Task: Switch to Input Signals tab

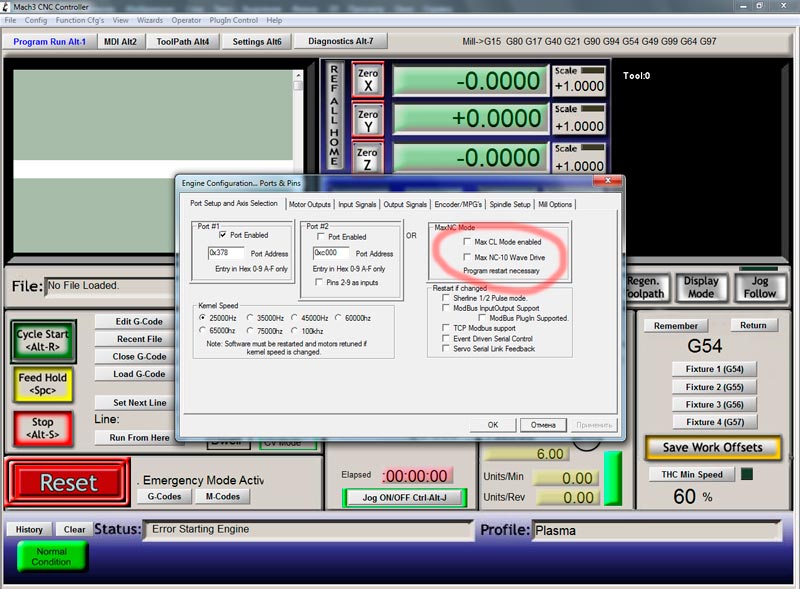Action: pyautogui.click(x=357, y=204)
